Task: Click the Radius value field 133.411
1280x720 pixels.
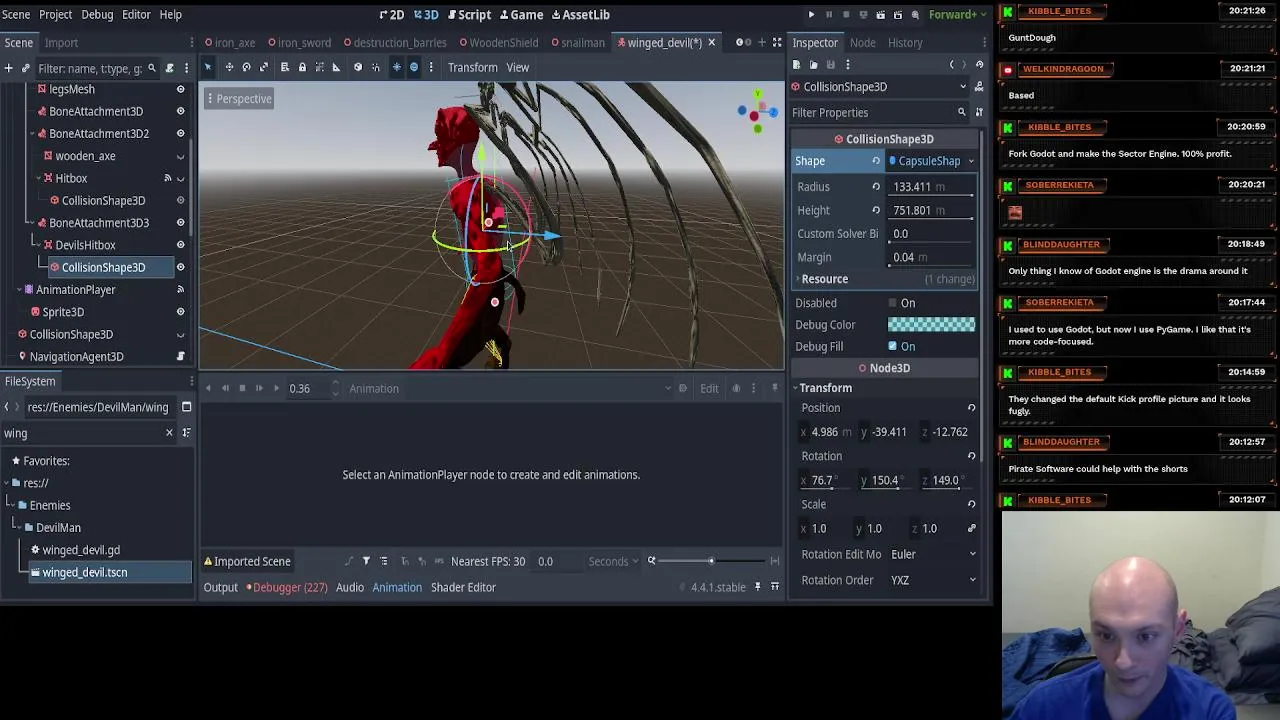Action: pyautogui.click(x=930, y=187)
